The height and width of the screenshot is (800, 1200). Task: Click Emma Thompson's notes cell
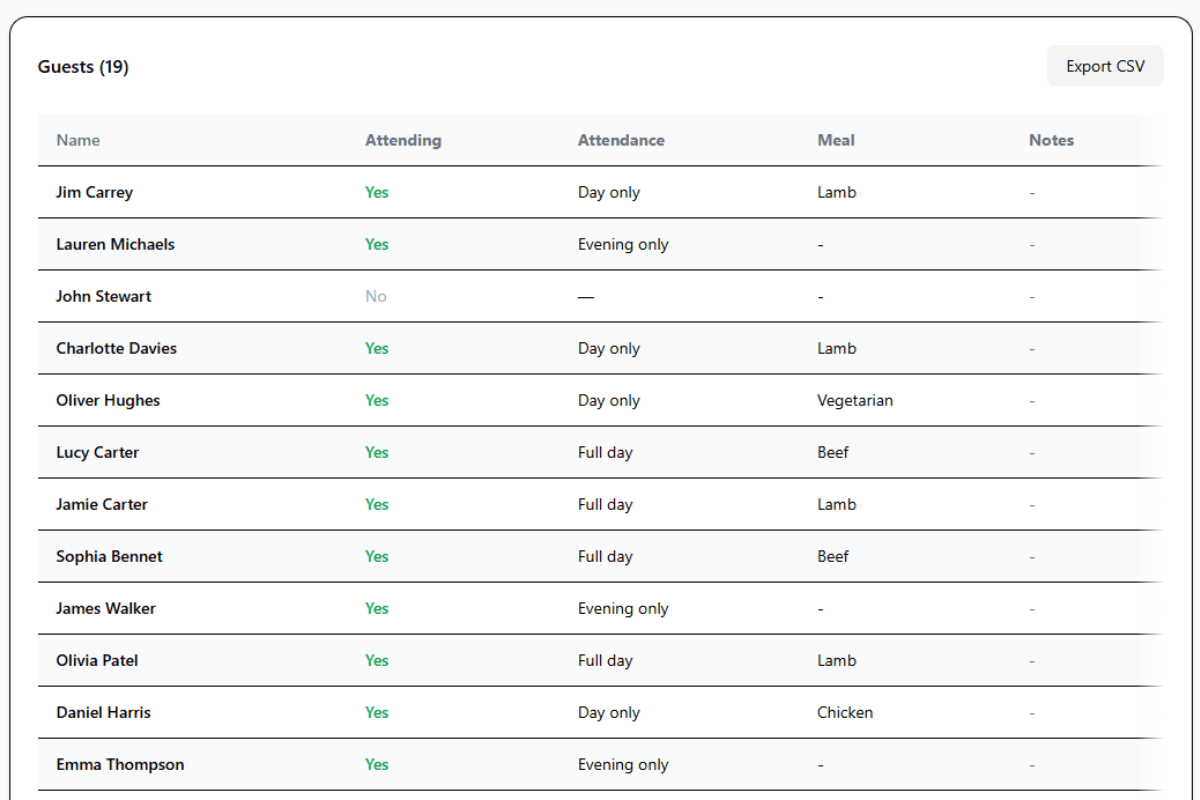tap(1031, 764)
